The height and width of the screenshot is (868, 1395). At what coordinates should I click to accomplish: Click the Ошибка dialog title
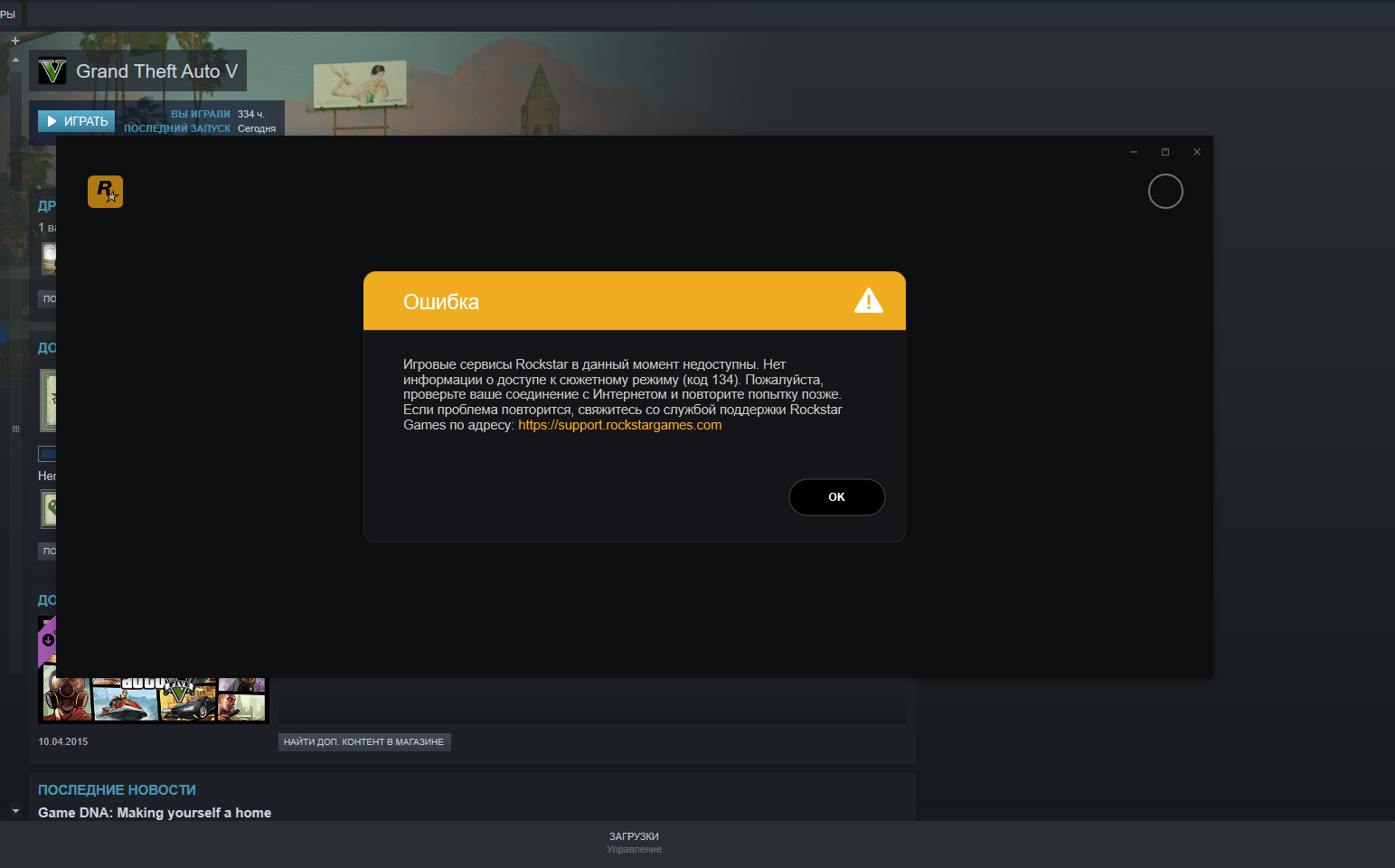point(441,302)
